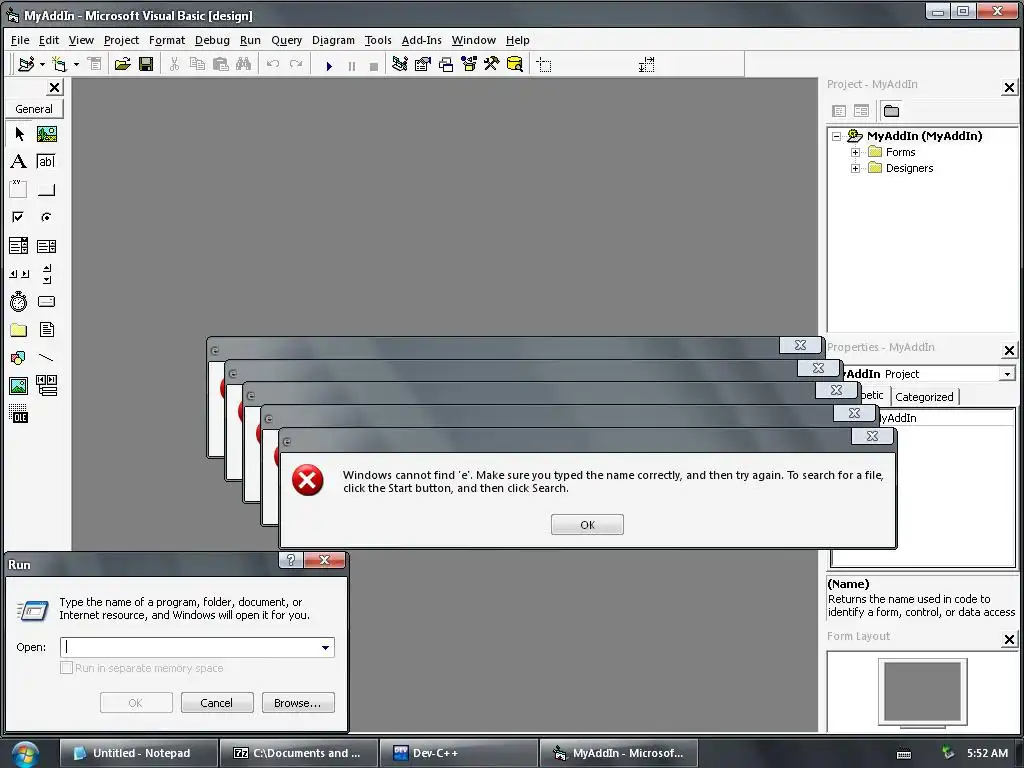The image size is (1024, 768).
Task: Open the Properties Window toolbar icon
Action: 423,64
